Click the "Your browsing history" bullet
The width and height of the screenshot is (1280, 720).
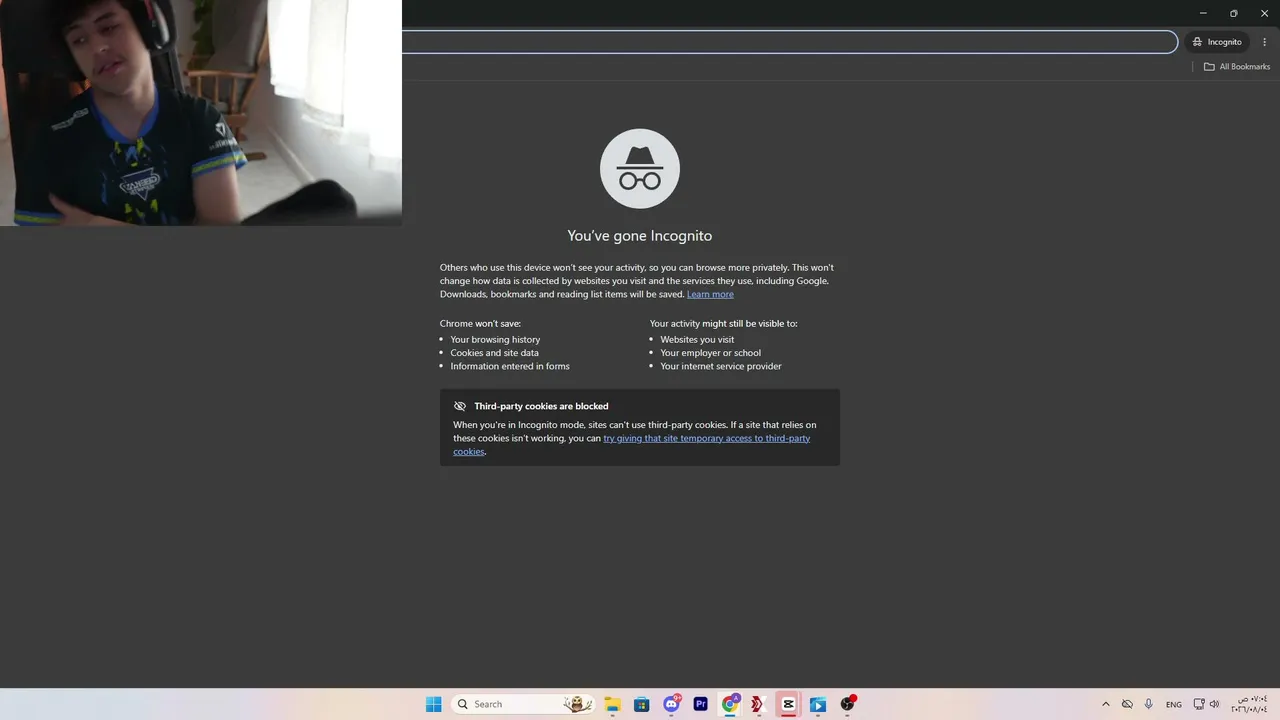pos(495,340)
